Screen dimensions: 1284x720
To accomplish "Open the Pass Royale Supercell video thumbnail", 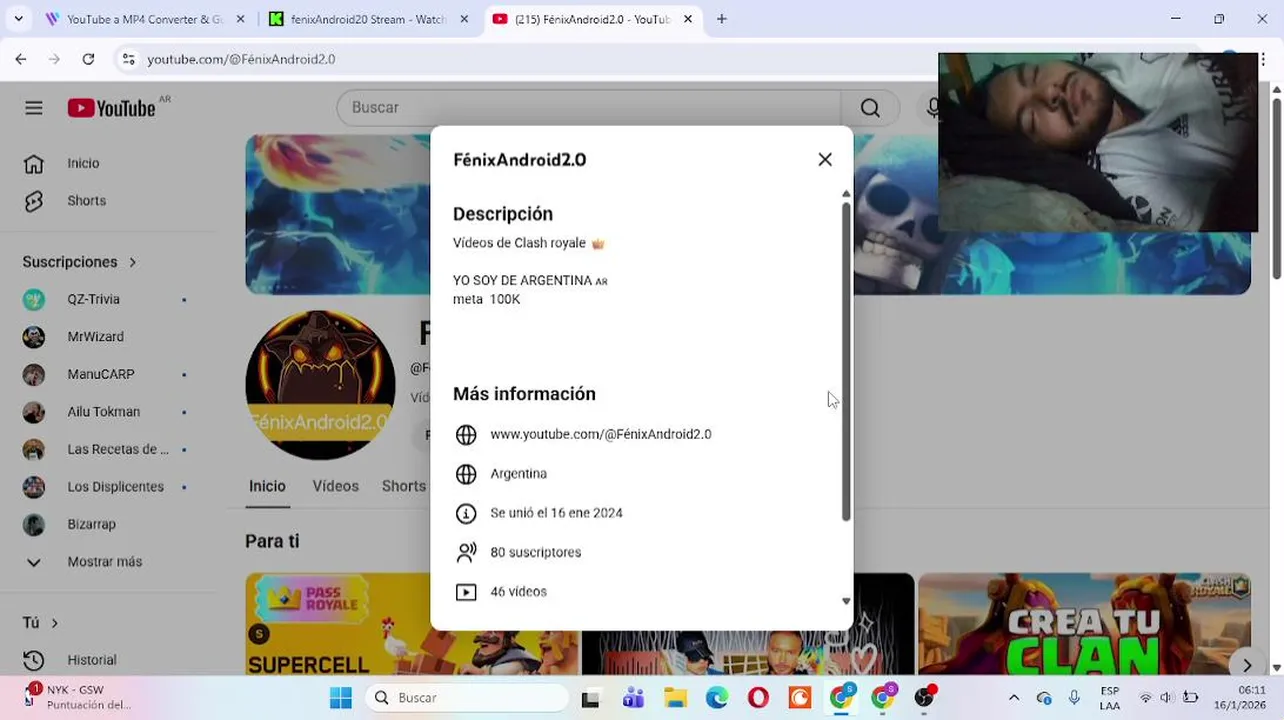I will coord(411,624).
